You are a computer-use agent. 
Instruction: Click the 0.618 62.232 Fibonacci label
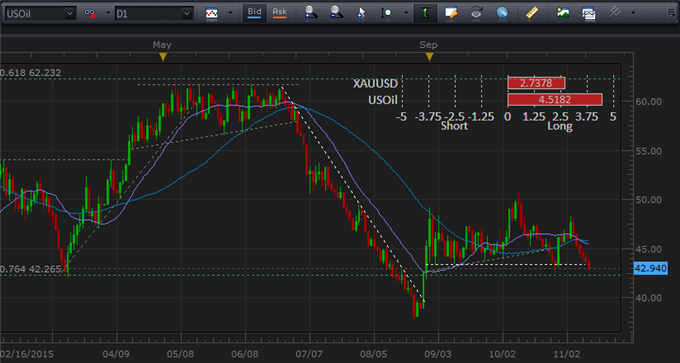click(30, 73)
